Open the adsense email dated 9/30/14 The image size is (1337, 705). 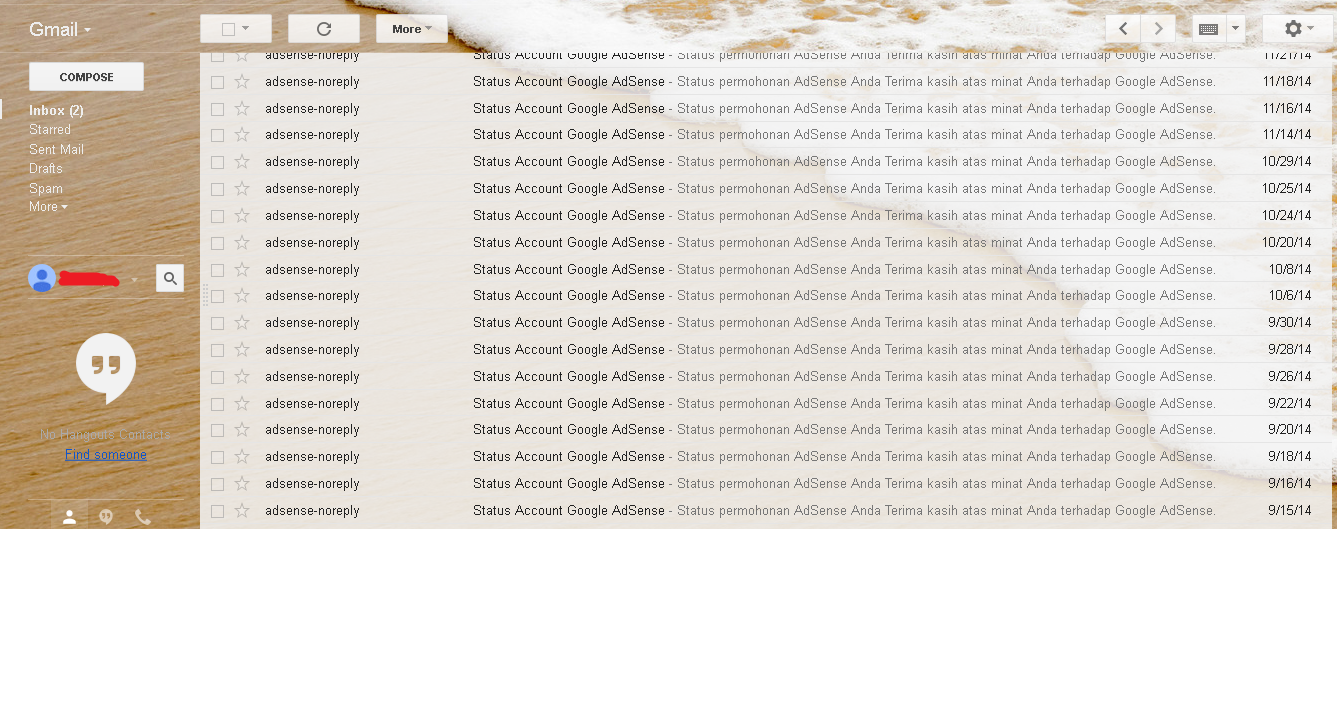[x=766, y=323]
